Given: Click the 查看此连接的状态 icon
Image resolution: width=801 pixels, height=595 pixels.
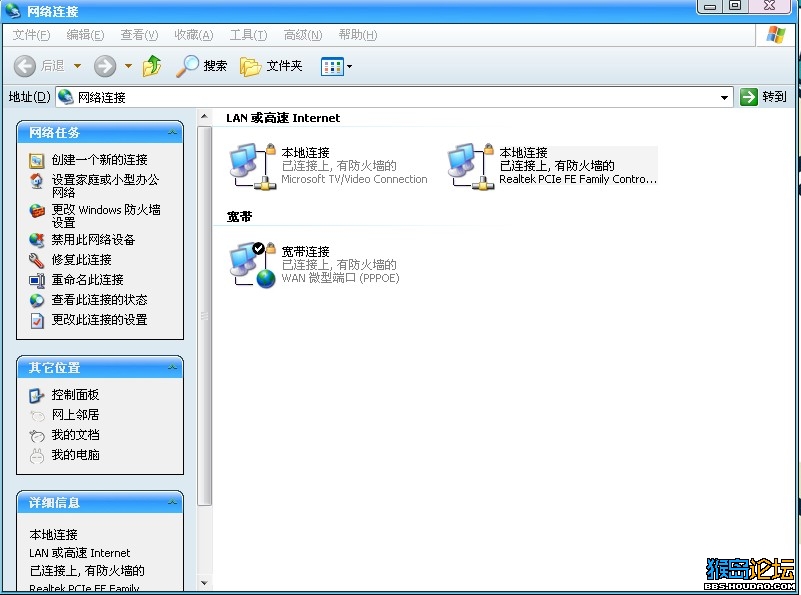Looking at the screenshot, I should click(36, 300).
